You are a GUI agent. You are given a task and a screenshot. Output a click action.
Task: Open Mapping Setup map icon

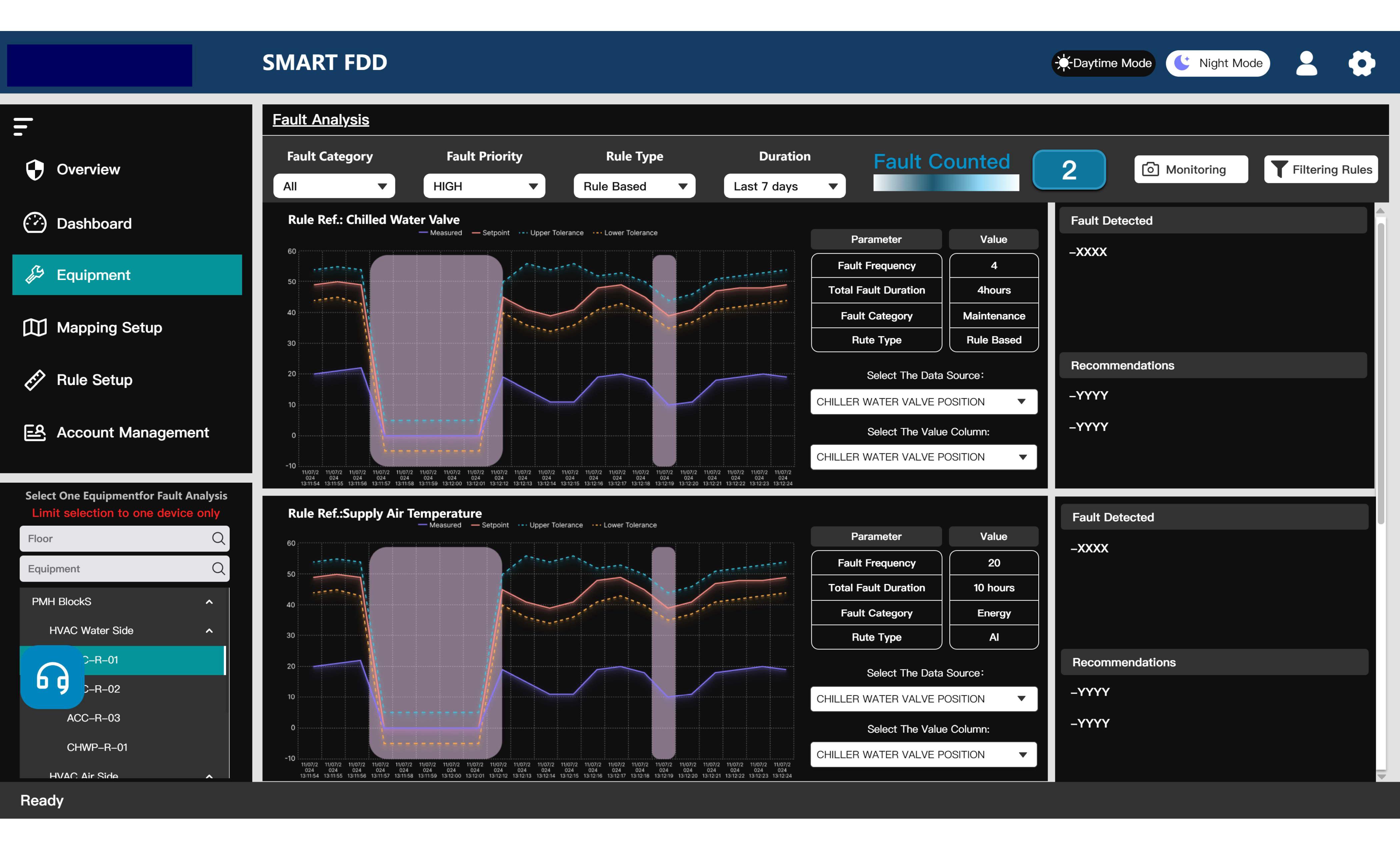click(34, 327)
